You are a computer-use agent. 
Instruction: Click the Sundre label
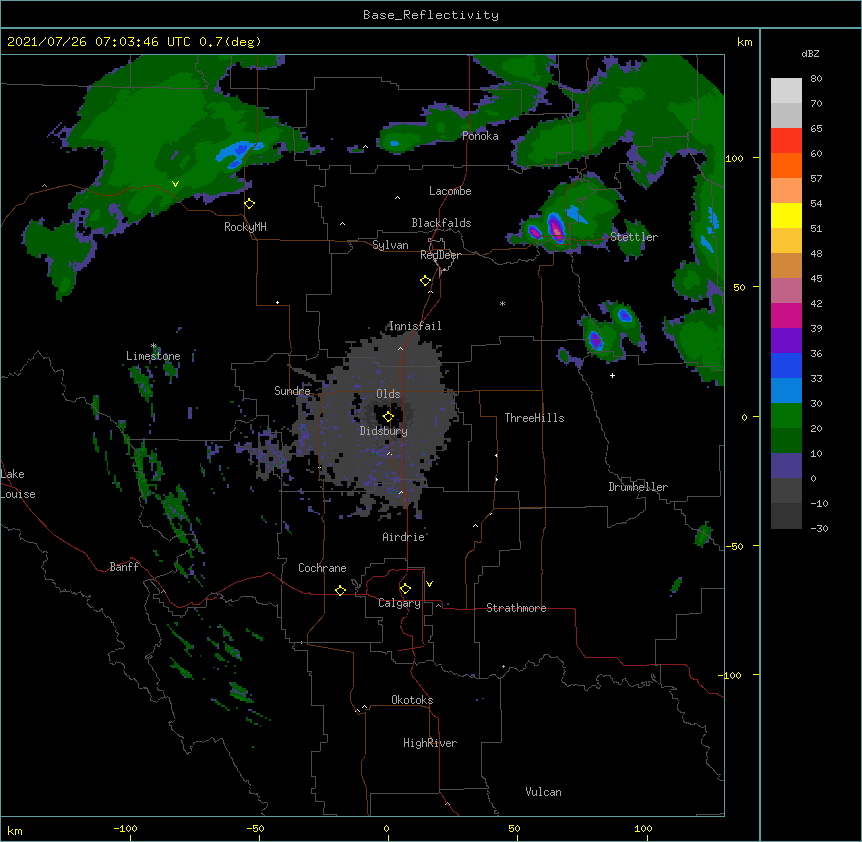click(292, 391)
